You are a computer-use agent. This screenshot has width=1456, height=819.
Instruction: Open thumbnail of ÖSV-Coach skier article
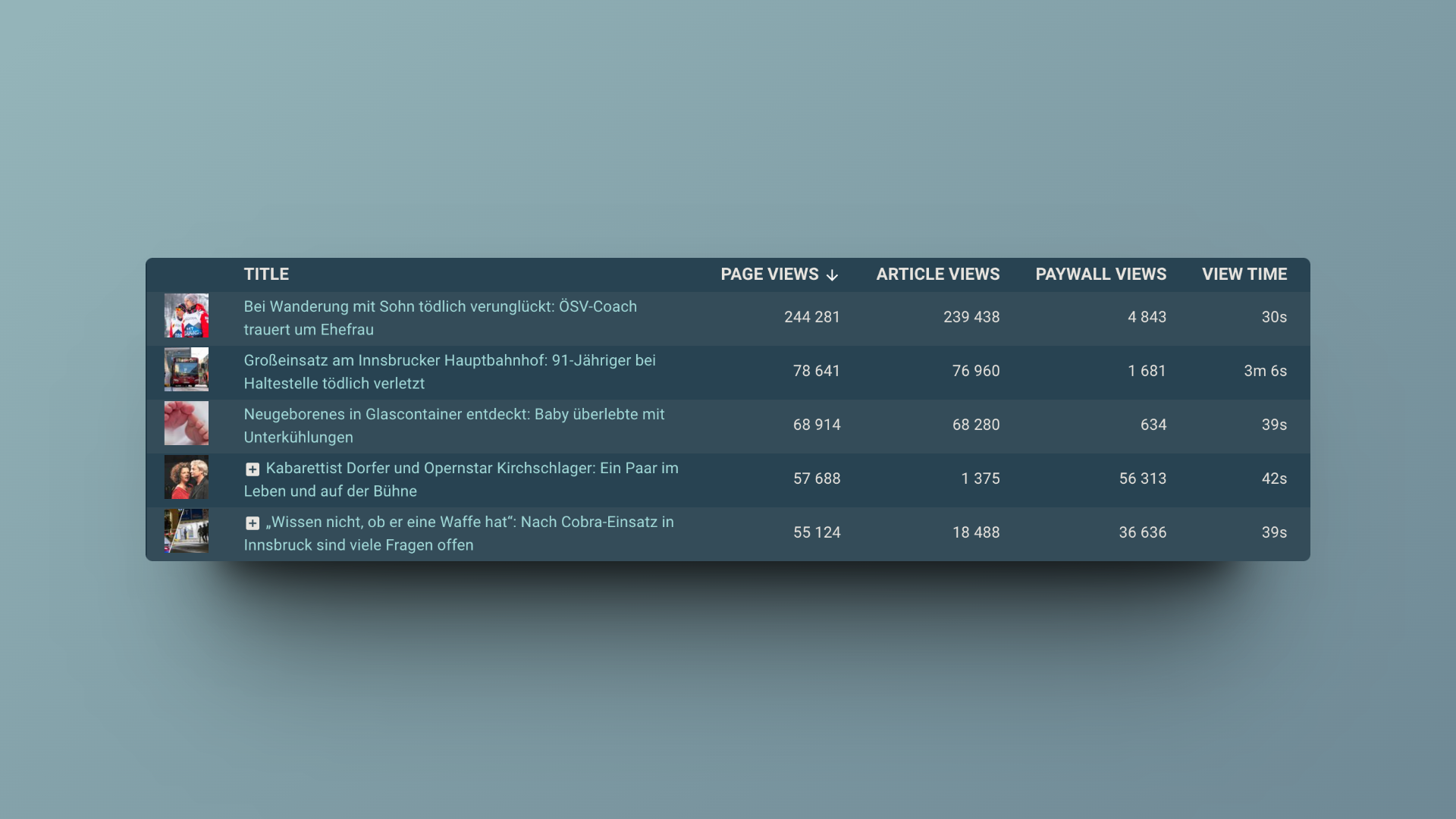(x=187, y=315)
